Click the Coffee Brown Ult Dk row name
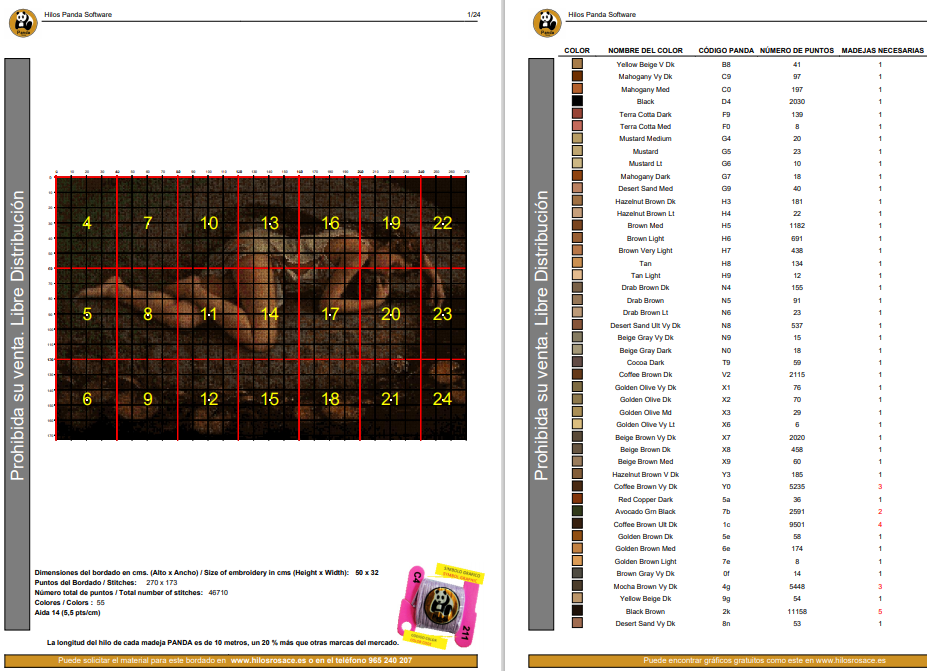The height and width of the screenshot is (671, 927). point(645,524)
